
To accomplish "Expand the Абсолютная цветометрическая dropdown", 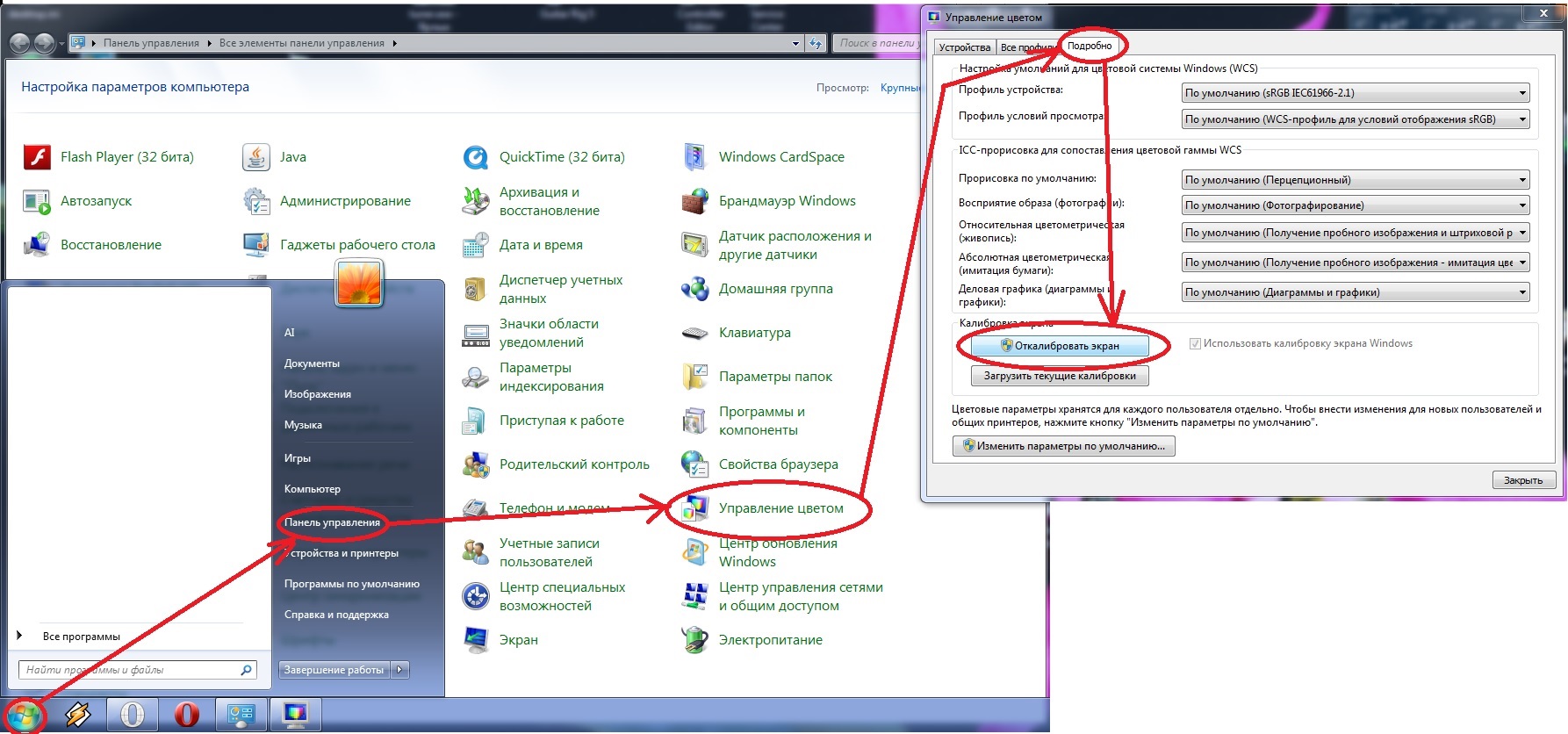I will point(1356,263).
